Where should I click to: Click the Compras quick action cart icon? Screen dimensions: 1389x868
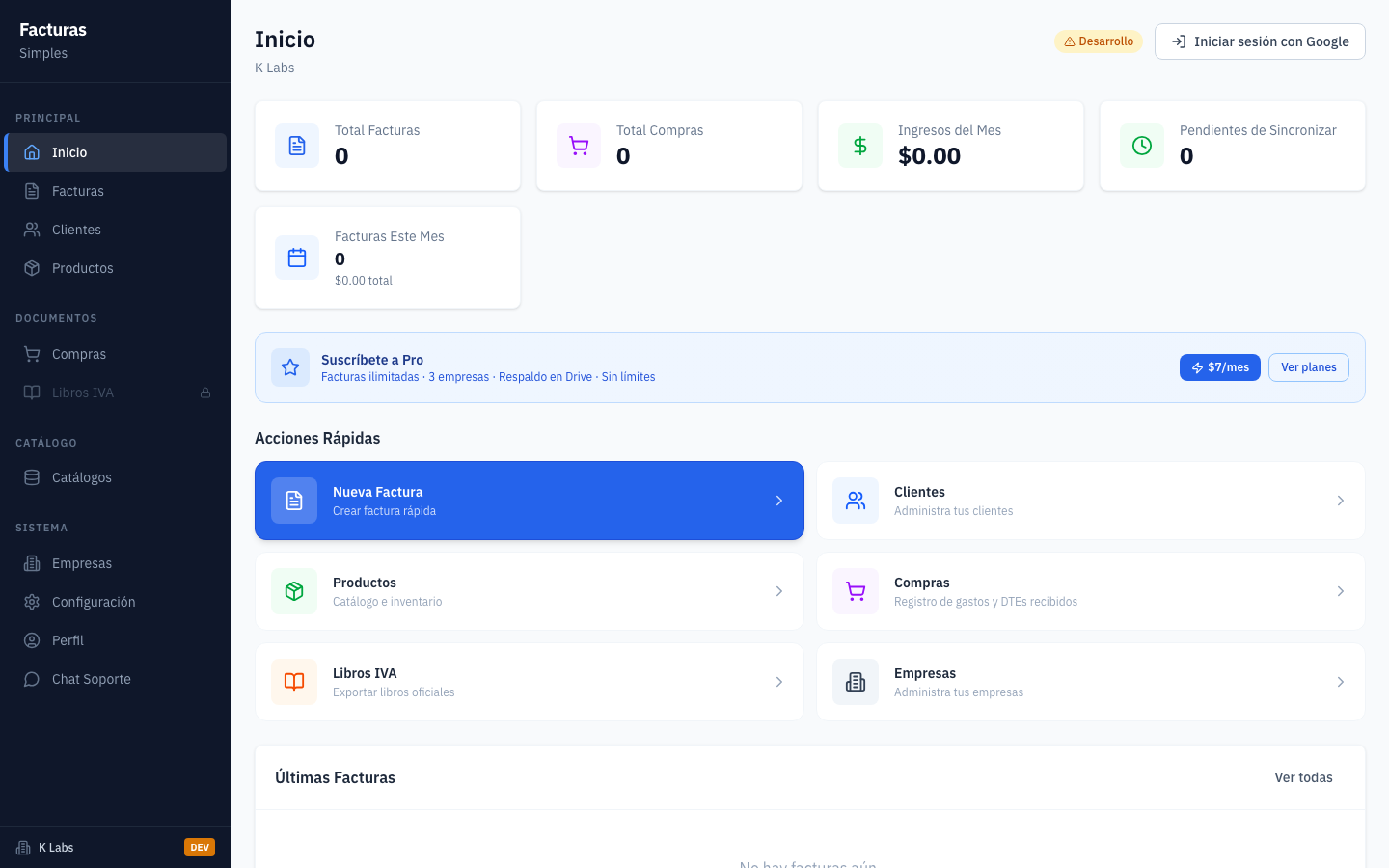(x=856, y=591)
